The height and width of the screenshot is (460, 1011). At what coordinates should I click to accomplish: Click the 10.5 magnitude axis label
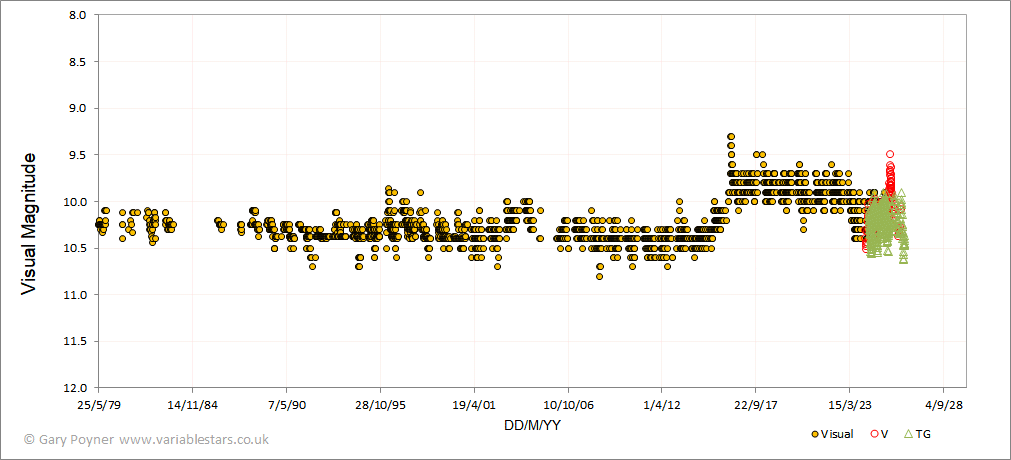tap(77, 248)
